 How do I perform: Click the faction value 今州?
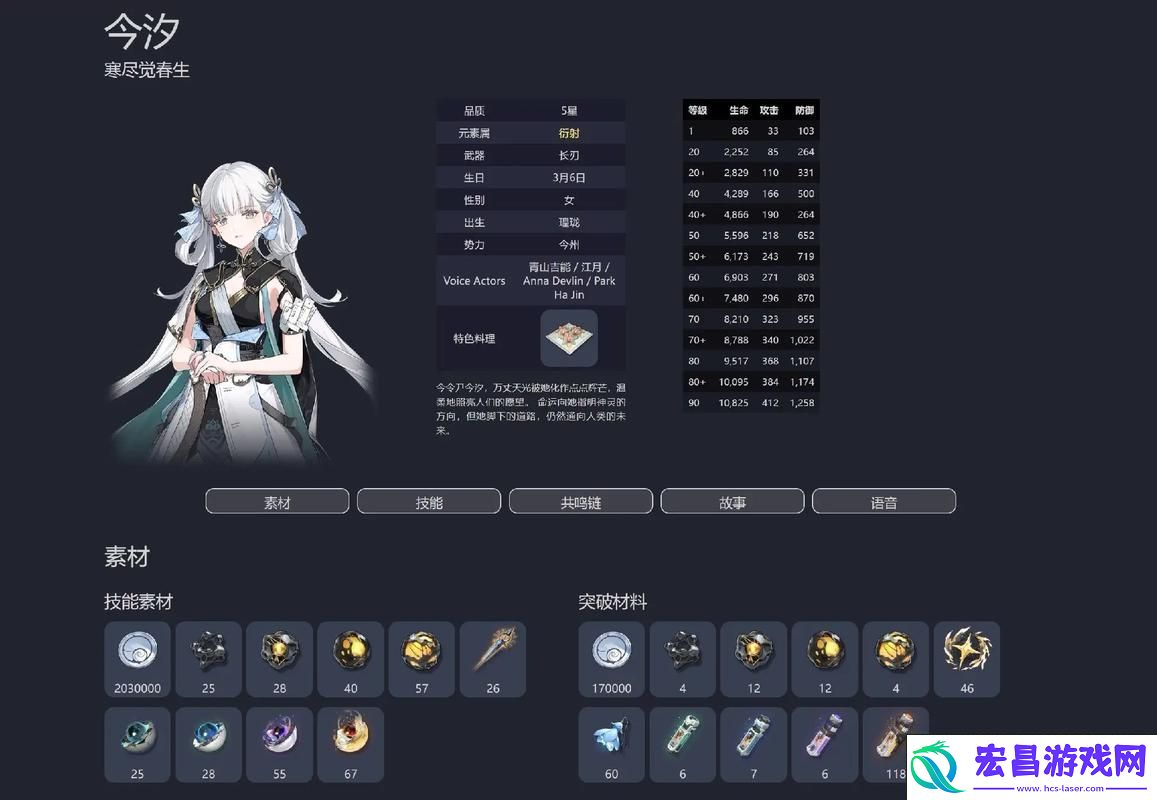coord(569,244)
